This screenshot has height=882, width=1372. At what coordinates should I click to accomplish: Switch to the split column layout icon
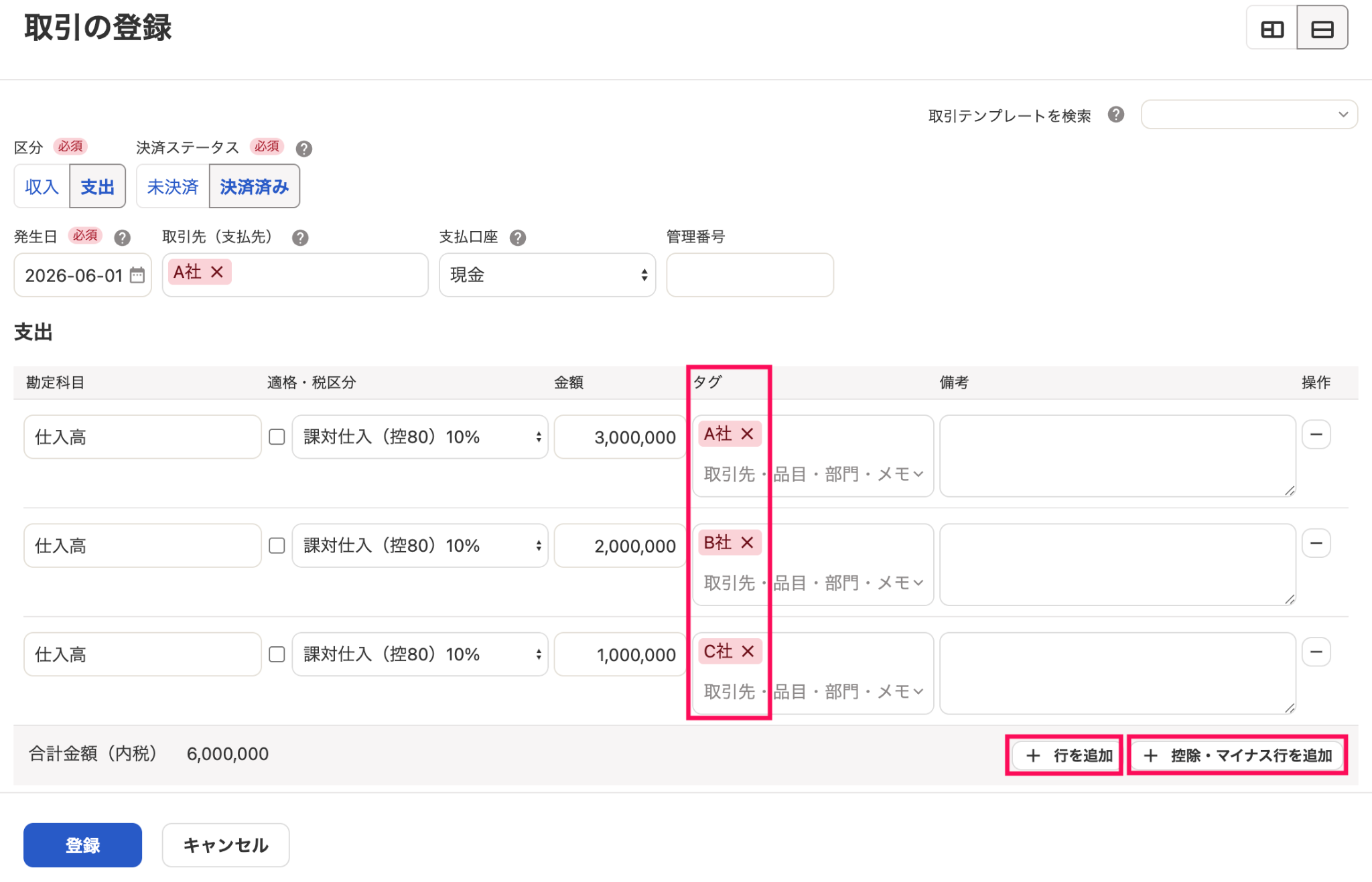[x=1272, y=28]
